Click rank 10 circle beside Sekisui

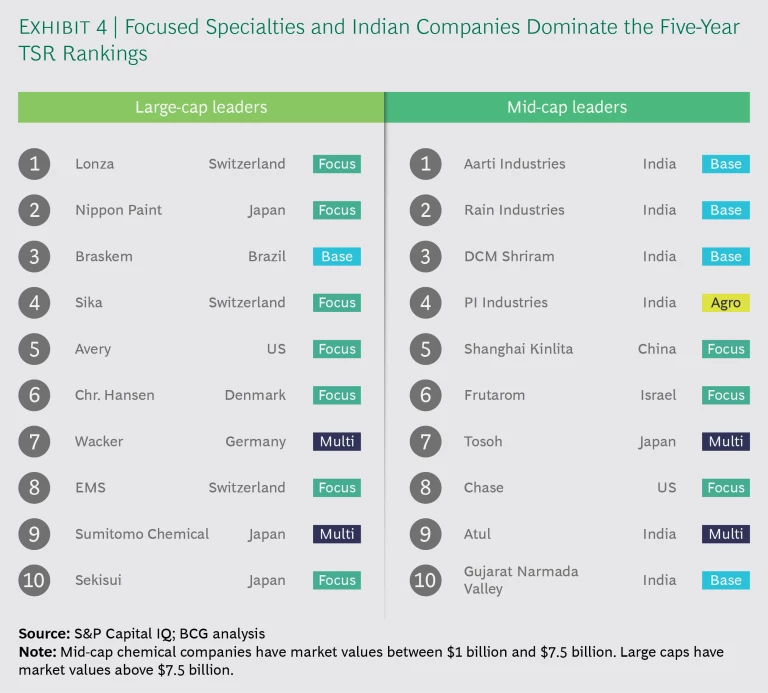point(34,581)
